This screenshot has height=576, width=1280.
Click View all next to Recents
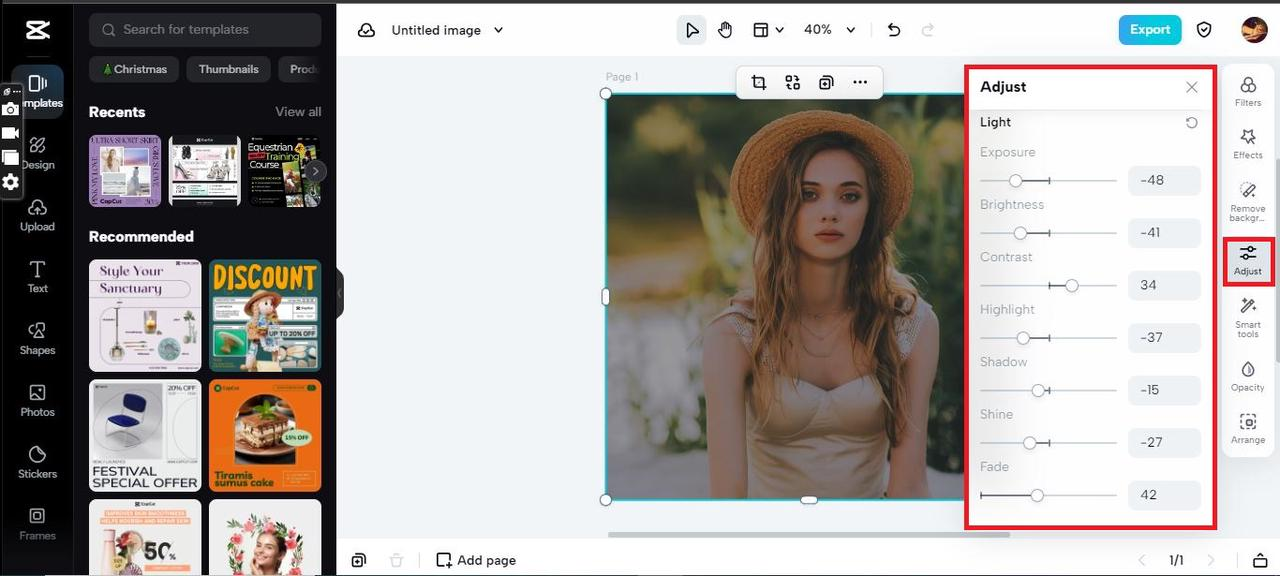[x=298, y=112]
